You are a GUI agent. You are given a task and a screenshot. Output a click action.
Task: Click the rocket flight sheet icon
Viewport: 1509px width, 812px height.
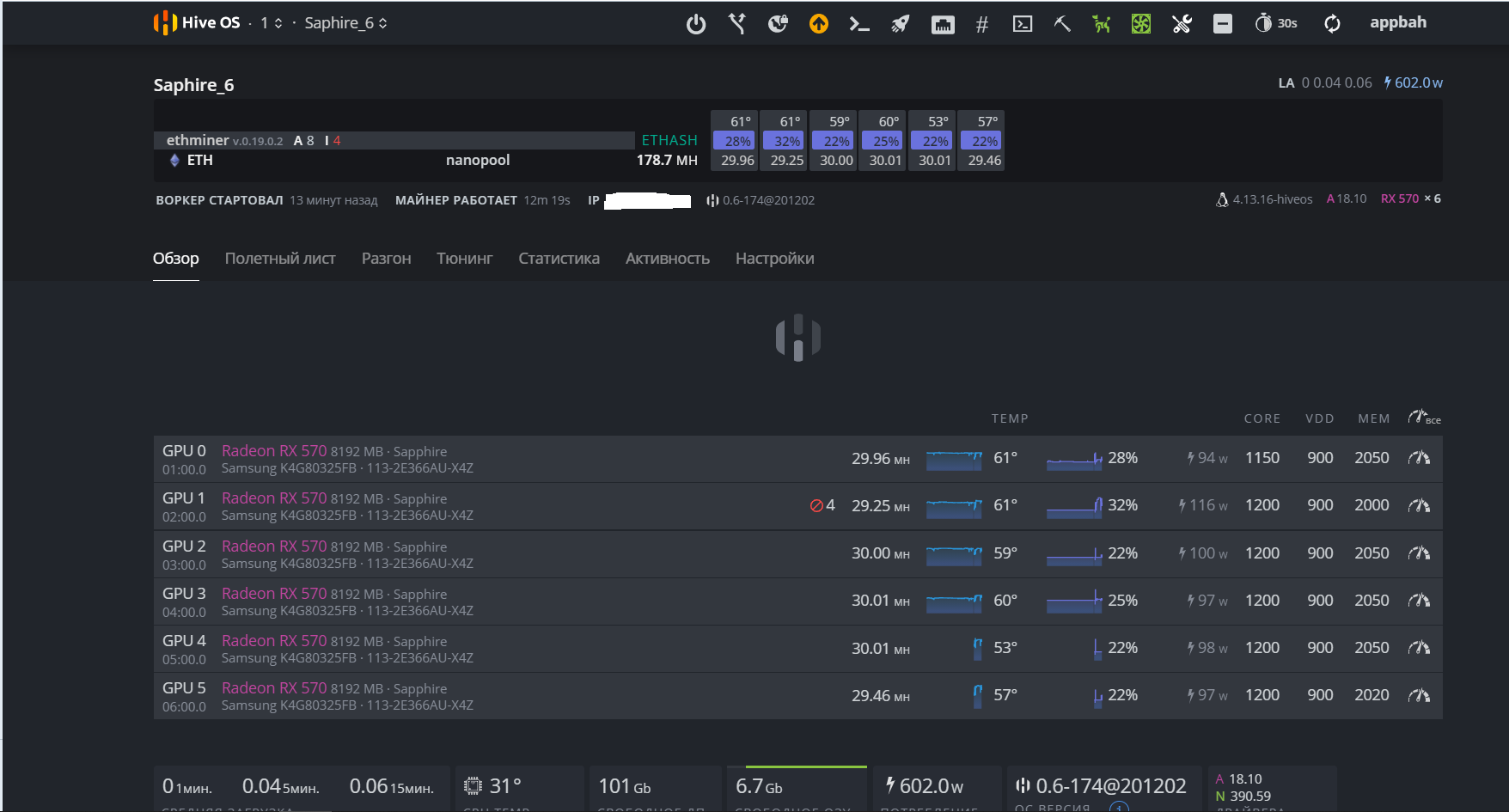point(900,24)
